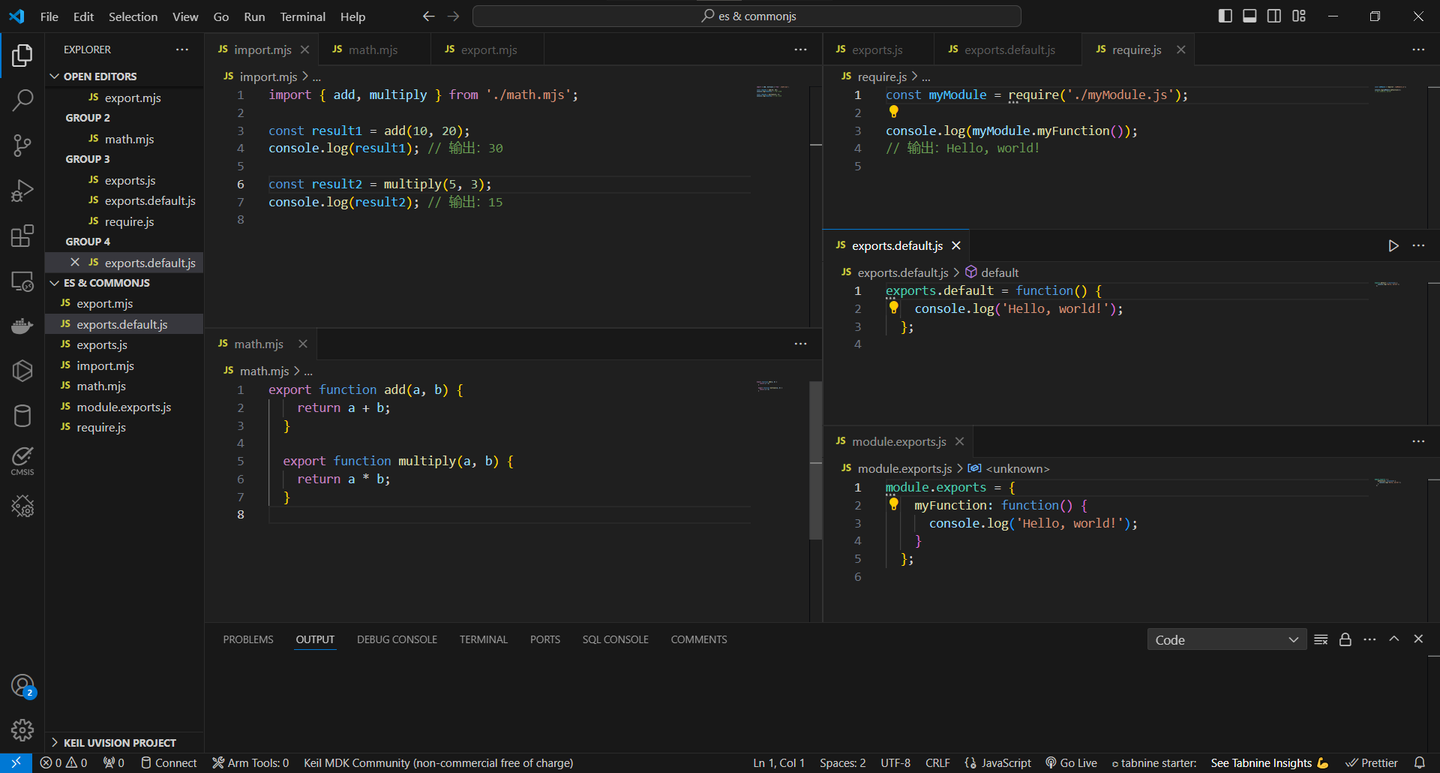1440x773 pixels.
Task: Open the output channel Code dropdown
Action: (1226, 640)
